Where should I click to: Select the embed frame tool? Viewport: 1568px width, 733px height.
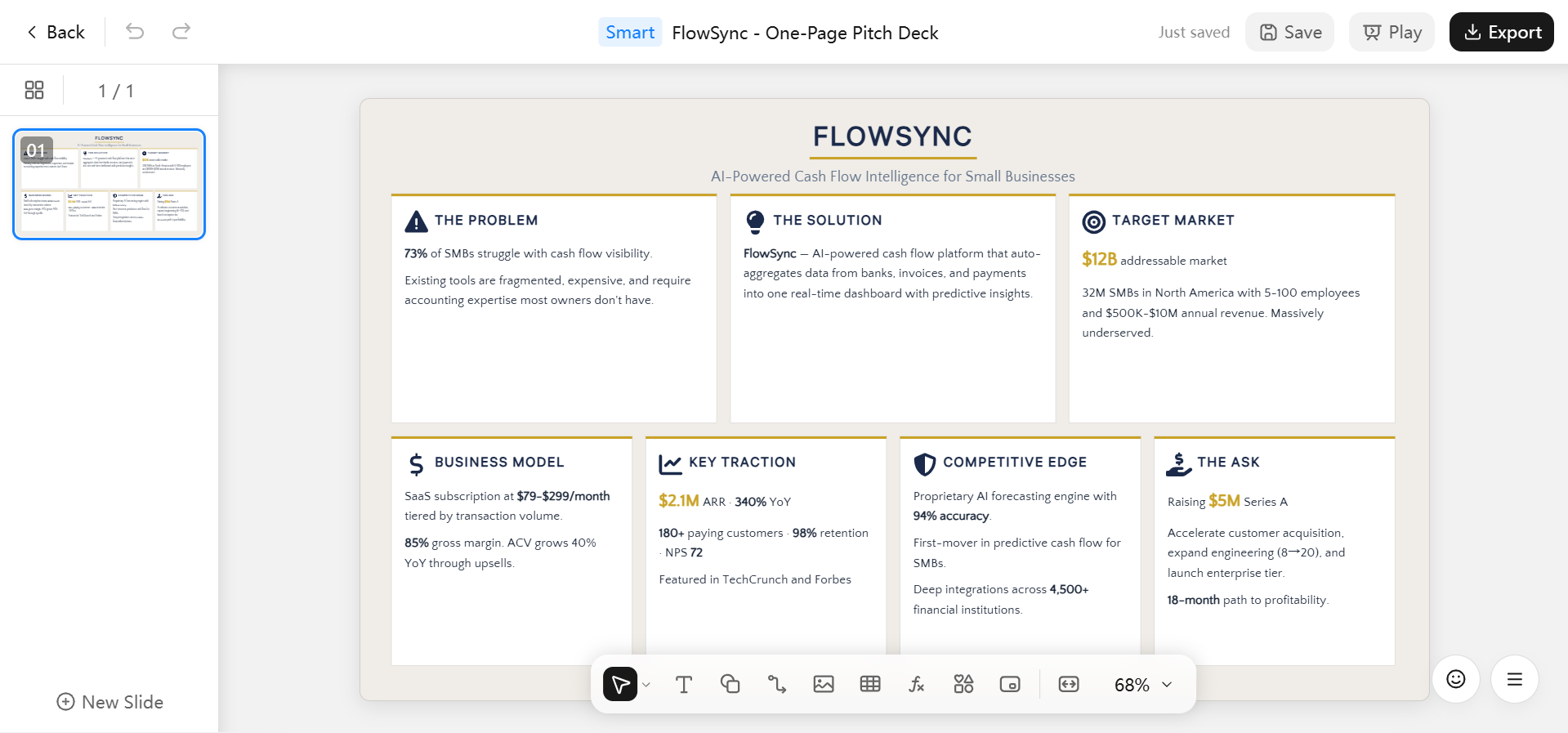pos(1010,684)
